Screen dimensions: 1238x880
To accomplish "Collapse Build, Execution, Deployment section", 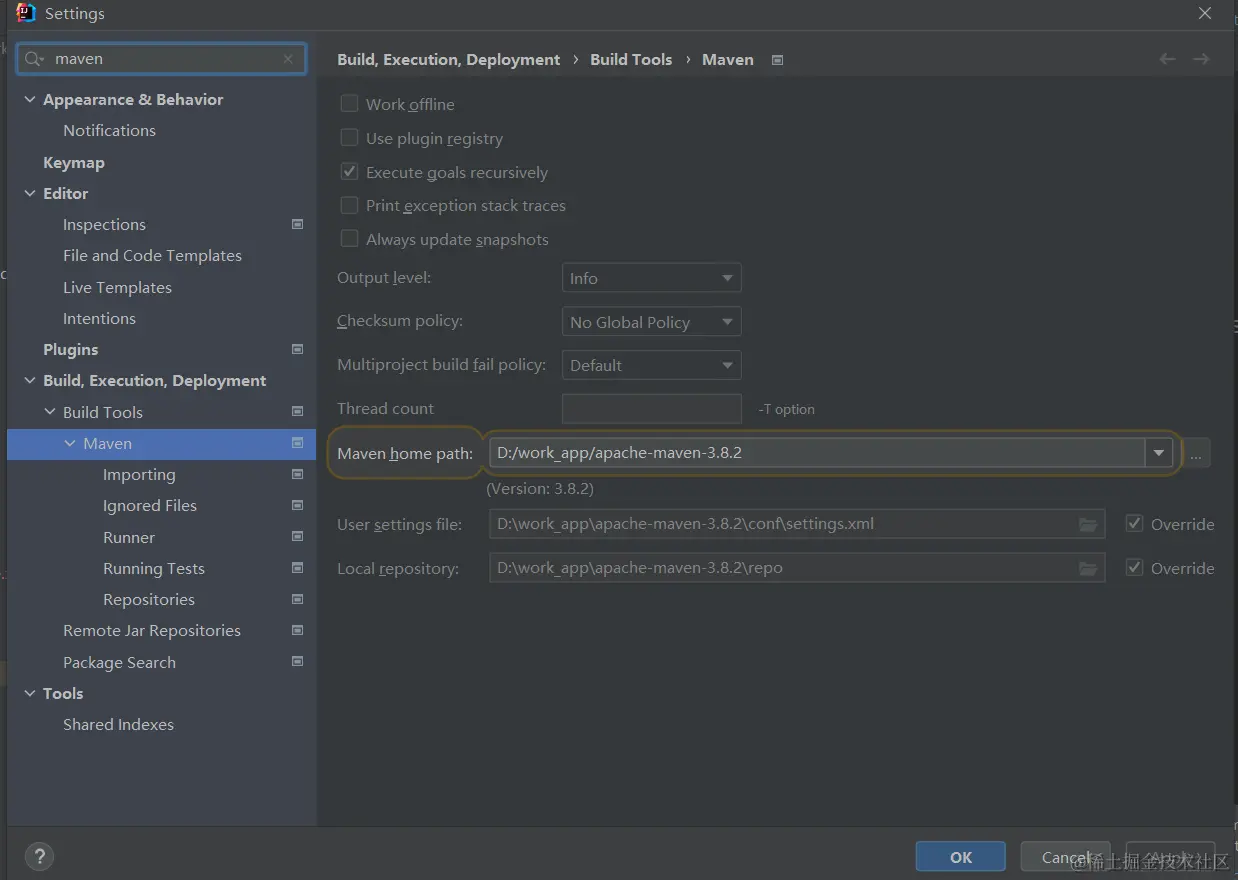I will (30, 380).
